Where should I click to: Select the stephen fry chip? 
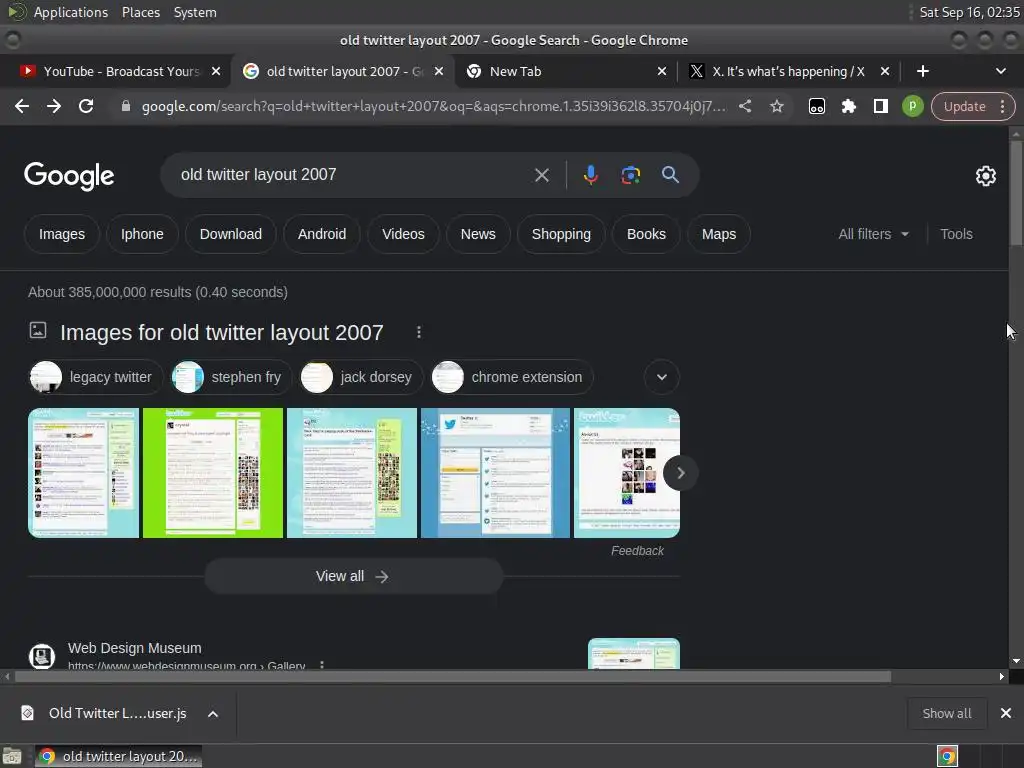[231, 377]
